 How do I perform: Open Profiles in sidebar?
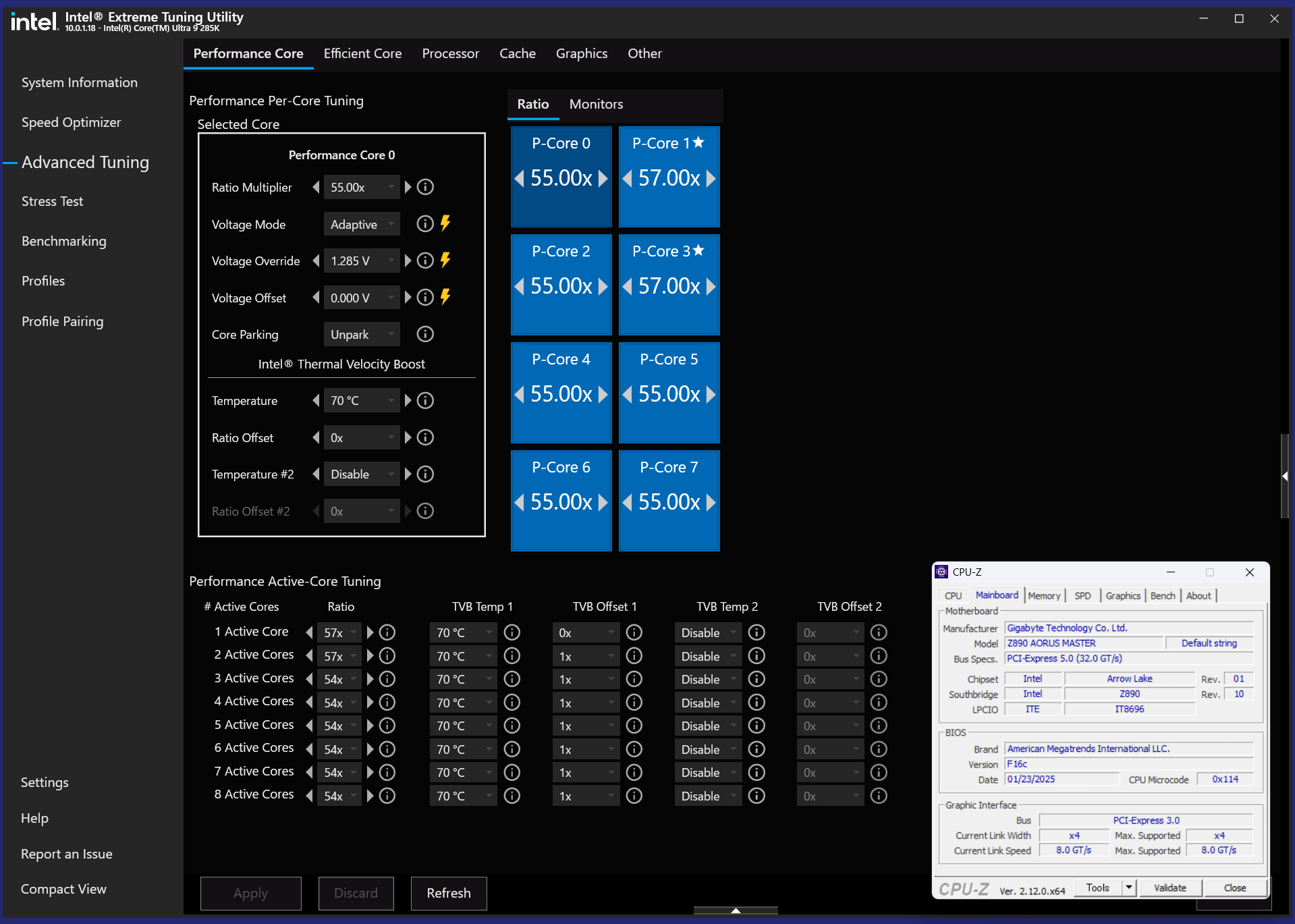tap(43, 281)
